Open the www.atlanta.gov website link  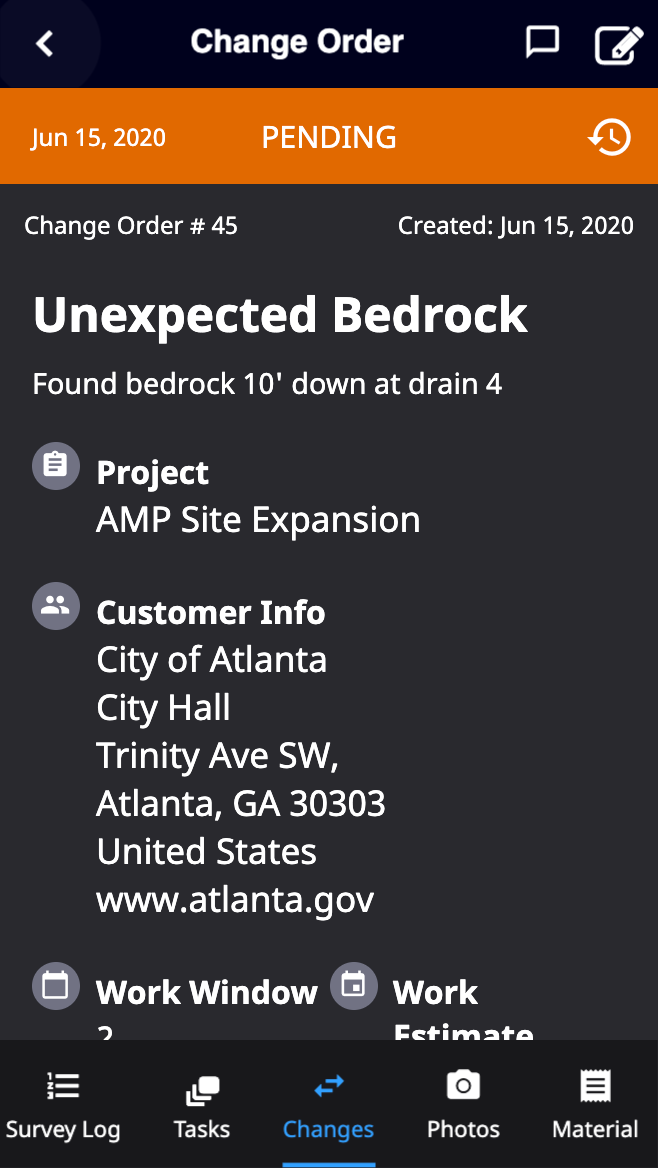point(235,899)
